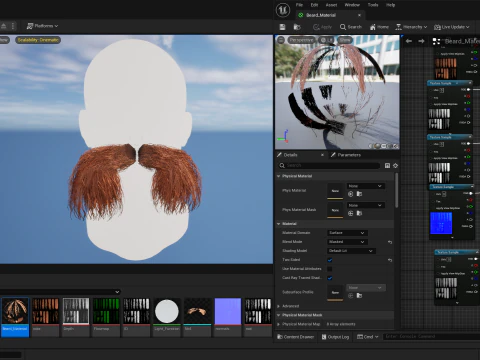Open the Tools menu

point(373,5)
